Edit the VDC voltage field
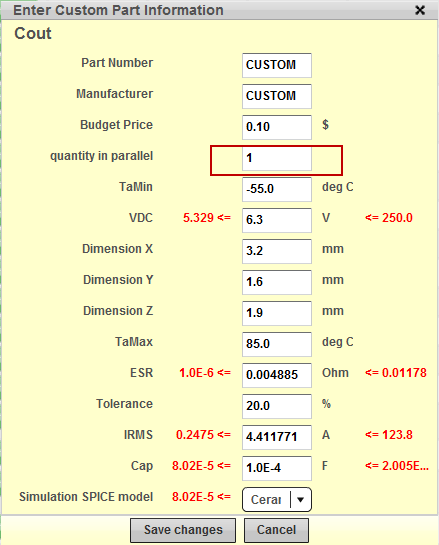 coord(277,220)
